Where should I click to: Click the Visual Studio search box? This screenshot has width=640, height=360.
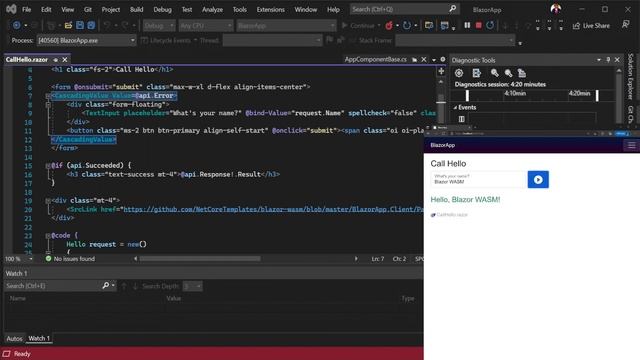404,9
